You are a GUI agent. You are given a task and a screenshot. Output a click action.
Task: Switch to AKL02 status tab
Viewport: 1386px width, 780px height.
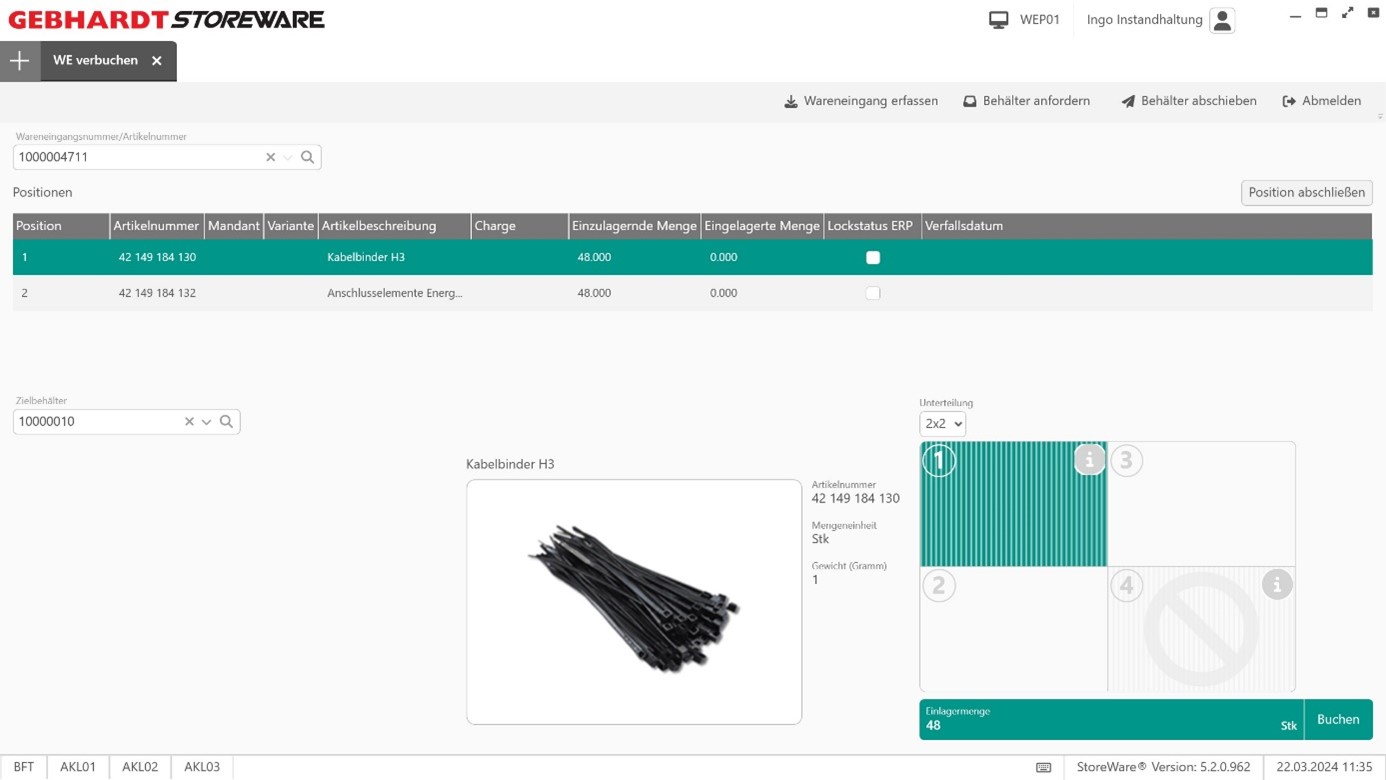click(140, 767)
